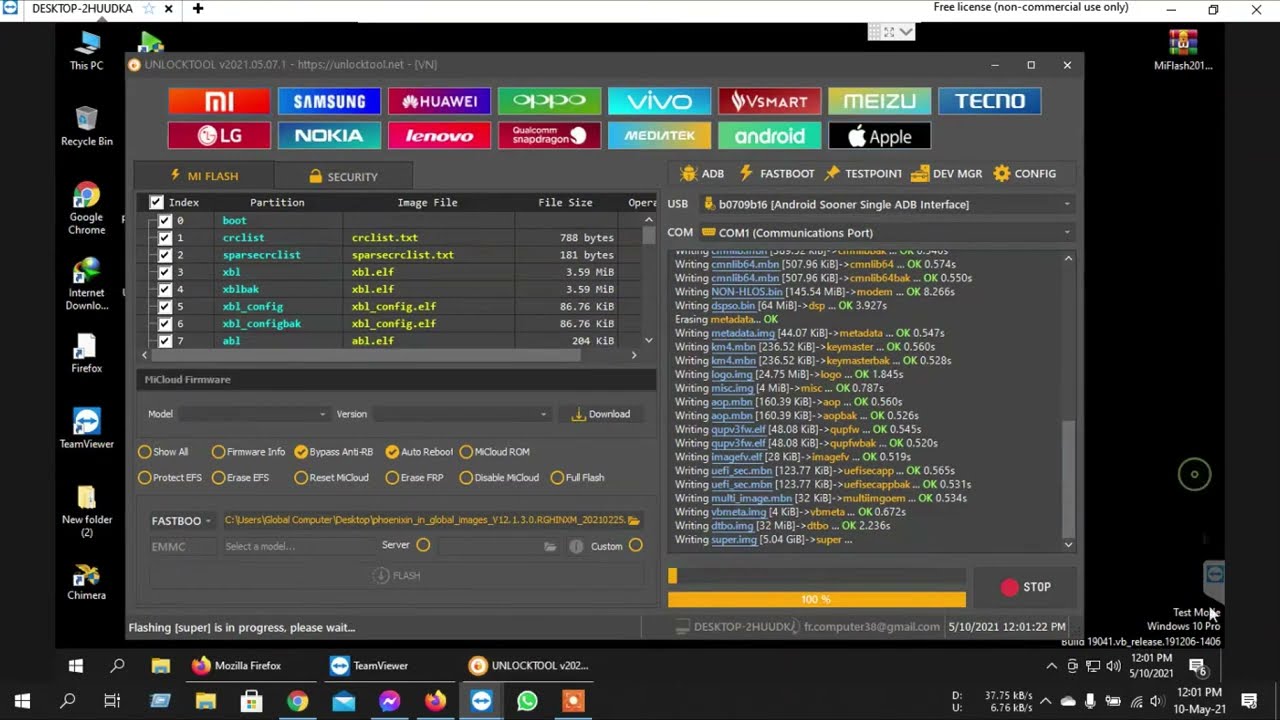
Task: Select the Apple tile
Action: [x=879, y=135]
